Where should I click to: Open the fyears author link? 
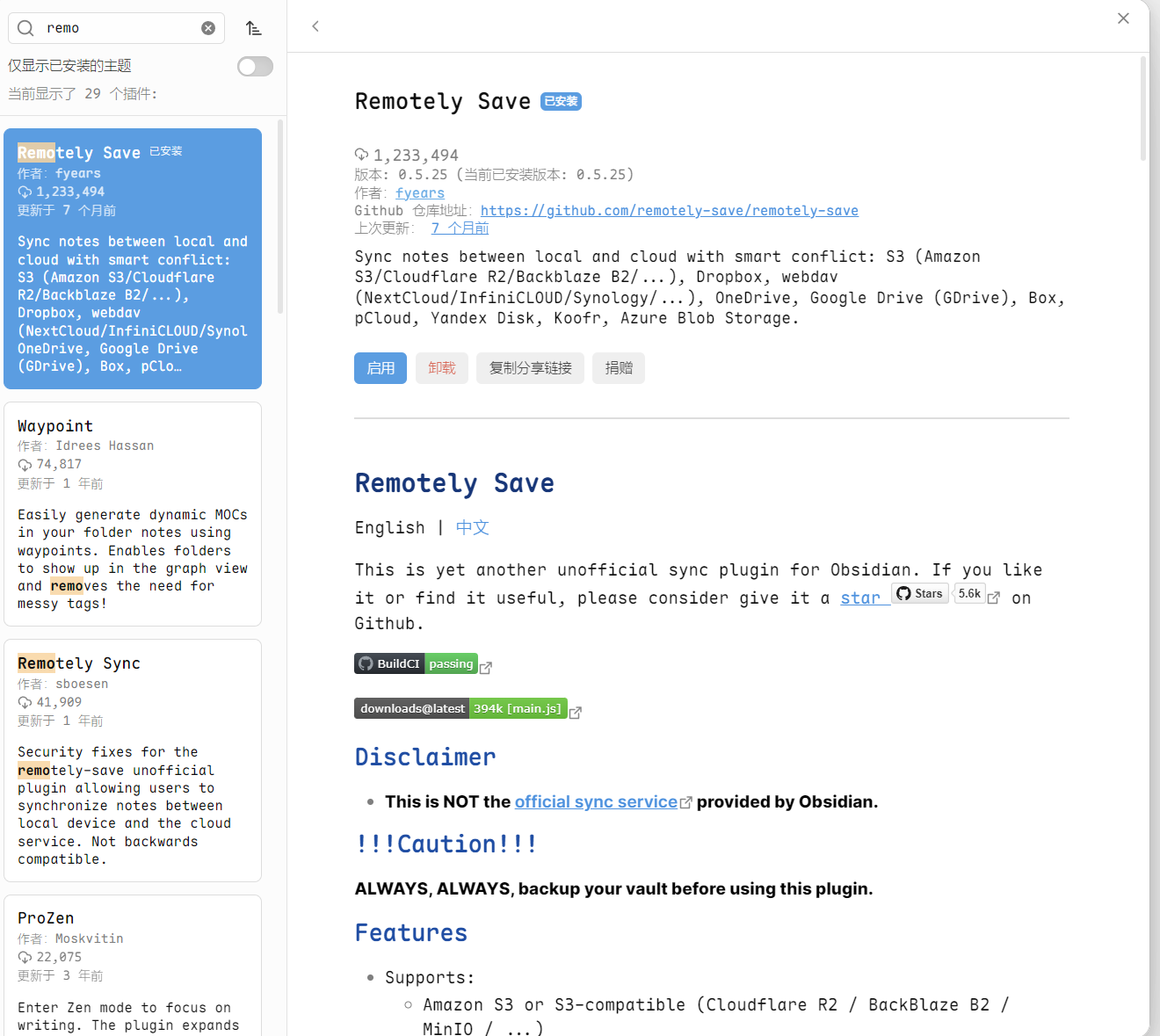[x=420, y=193]
